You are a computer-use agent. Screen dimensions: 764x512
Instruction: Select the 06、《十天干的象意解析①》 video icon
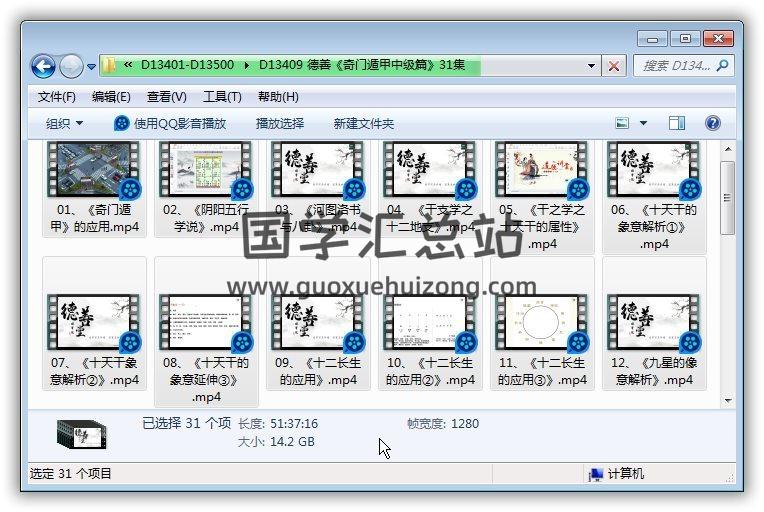[x=654, y=170]
